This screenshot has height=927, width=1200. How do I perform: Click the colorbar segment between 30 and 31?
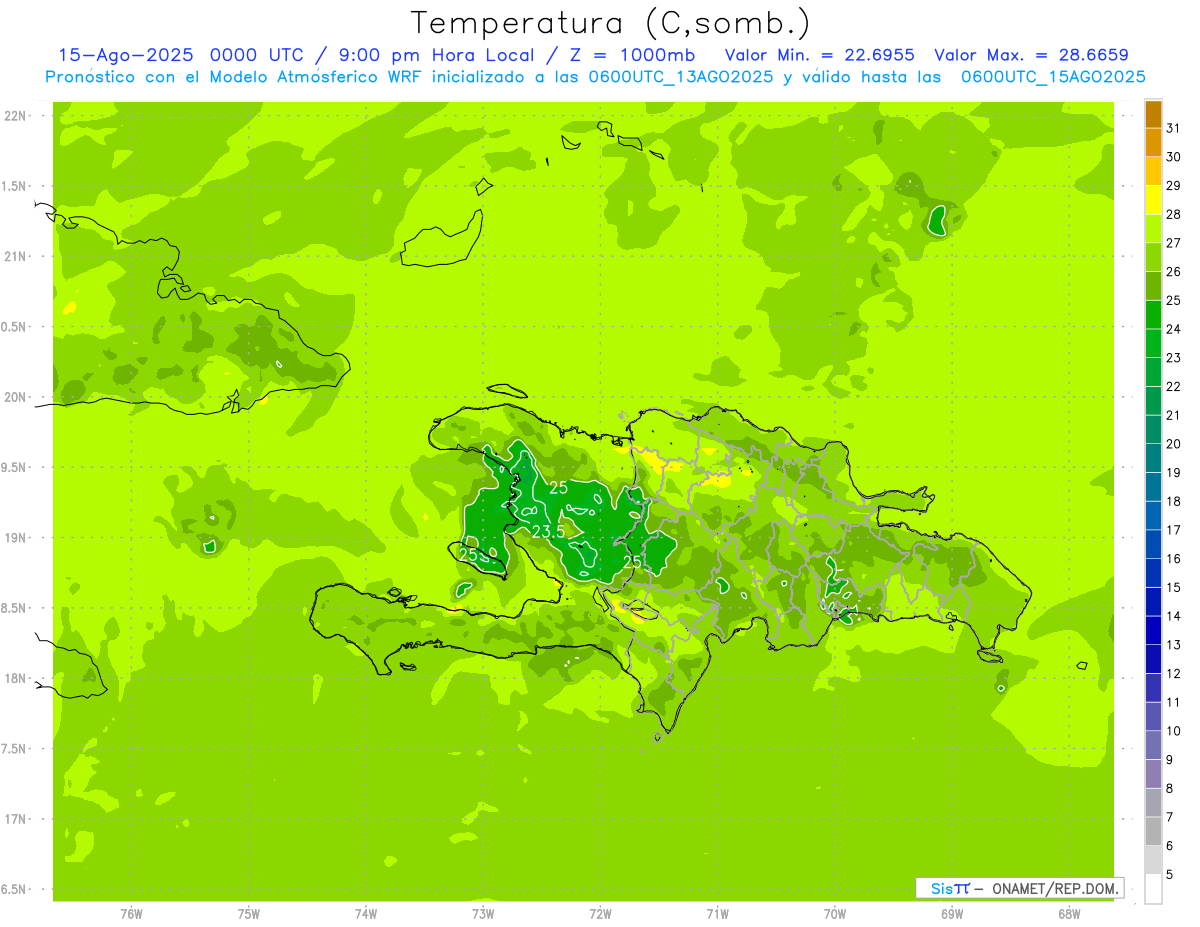point(1153,143)
